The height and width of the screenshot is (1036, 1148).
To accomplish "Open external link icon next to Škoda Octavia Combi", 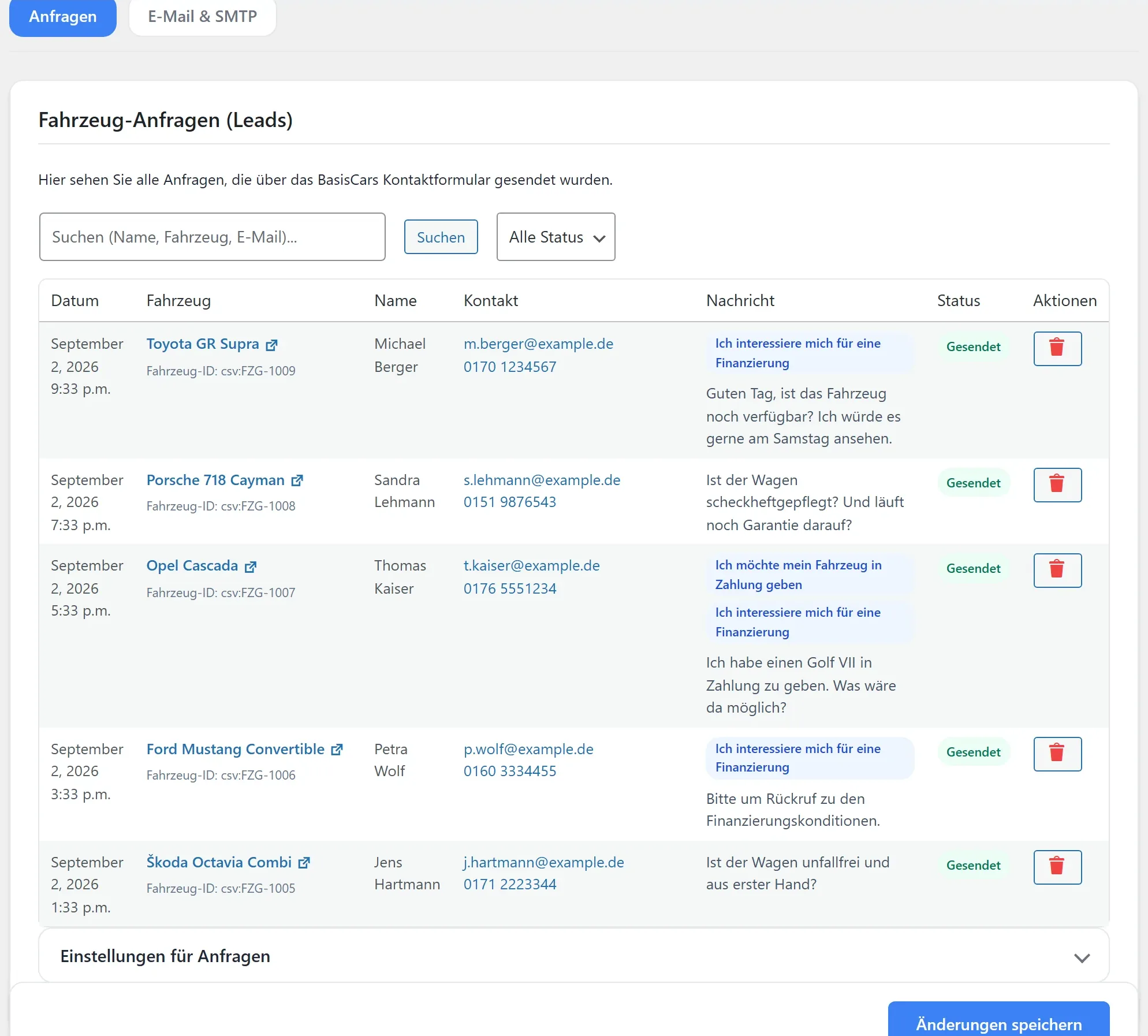I will (x=304, y=863).
